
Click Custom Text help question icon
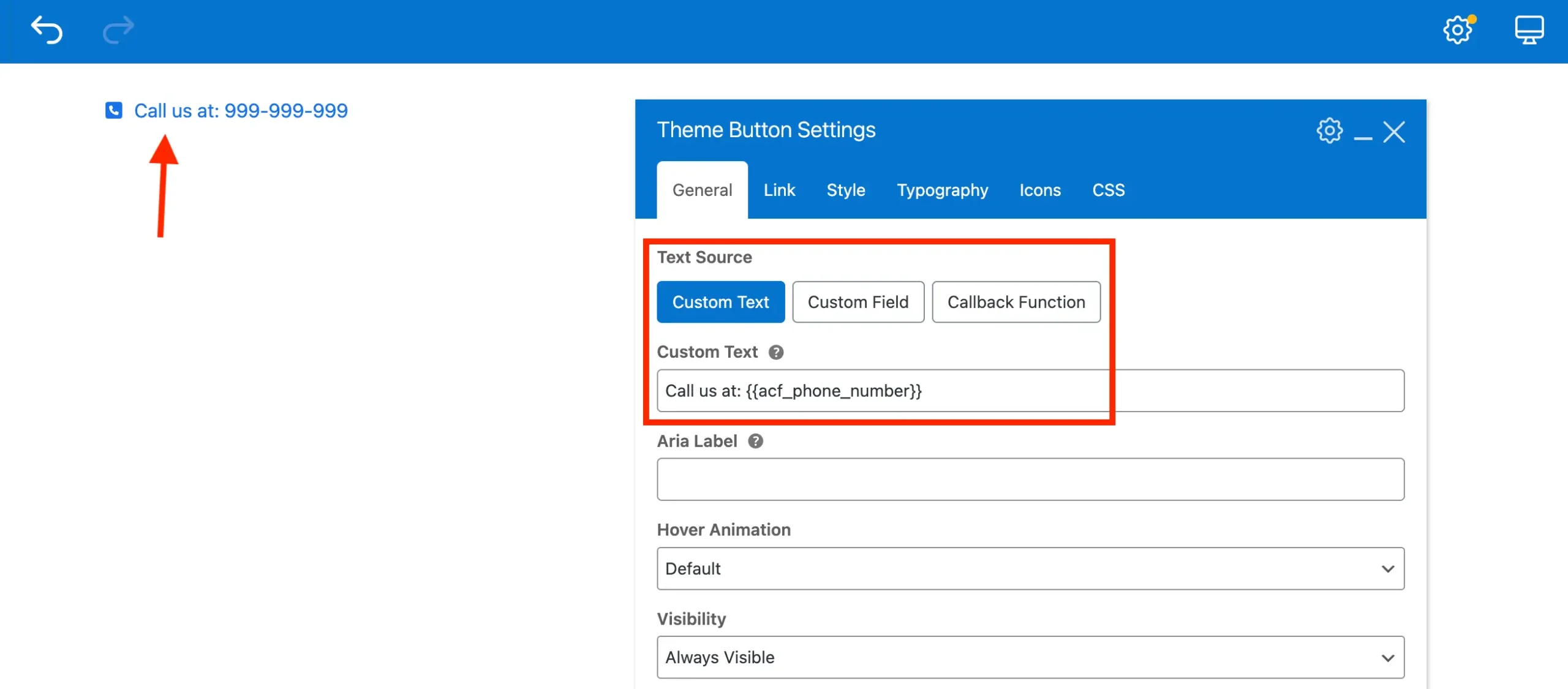tap(776, 352)
